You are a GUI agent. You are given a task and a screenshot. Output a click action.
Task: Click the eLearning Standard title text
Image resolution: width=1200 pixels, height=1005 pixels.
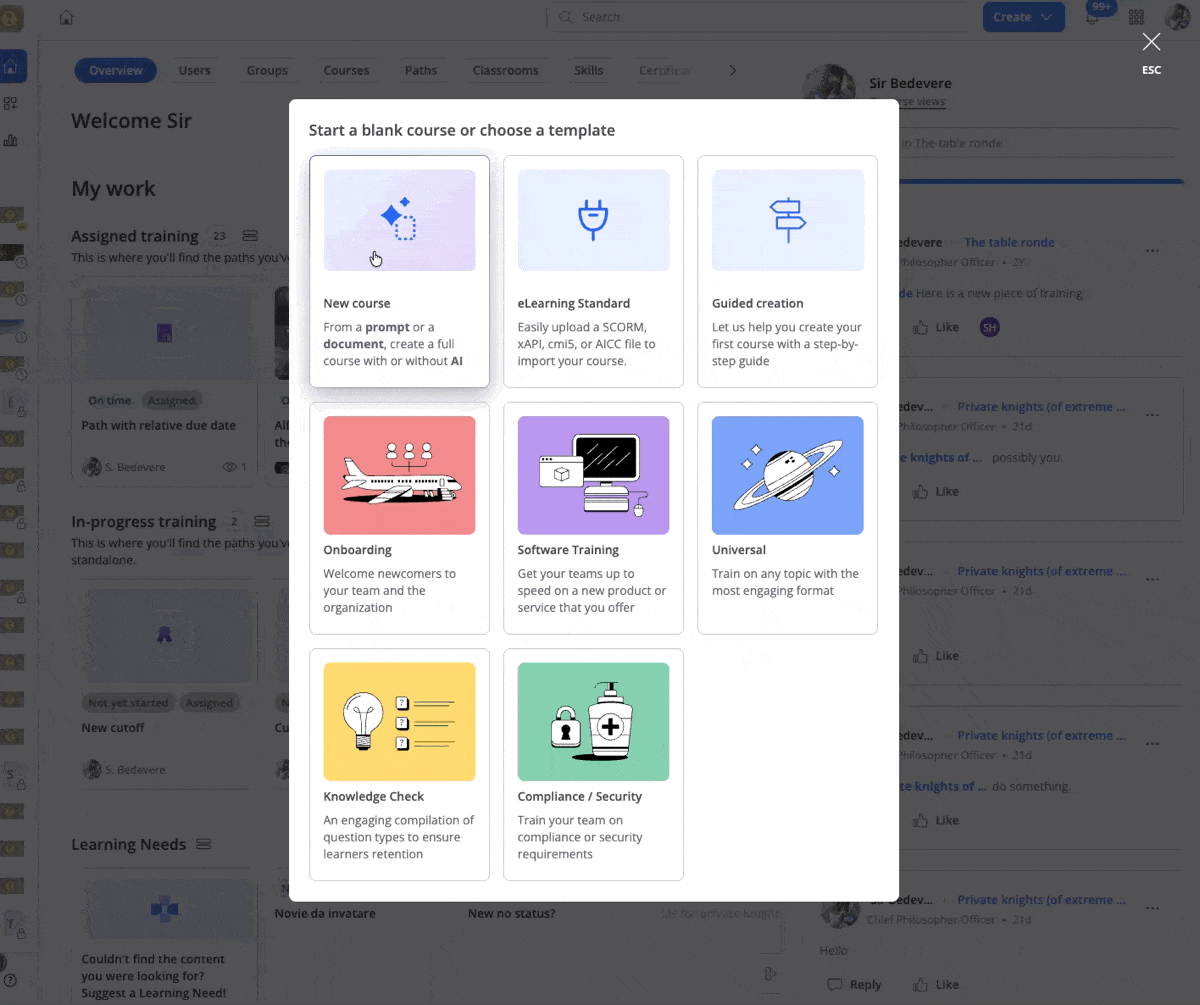[x=574, y=303]
